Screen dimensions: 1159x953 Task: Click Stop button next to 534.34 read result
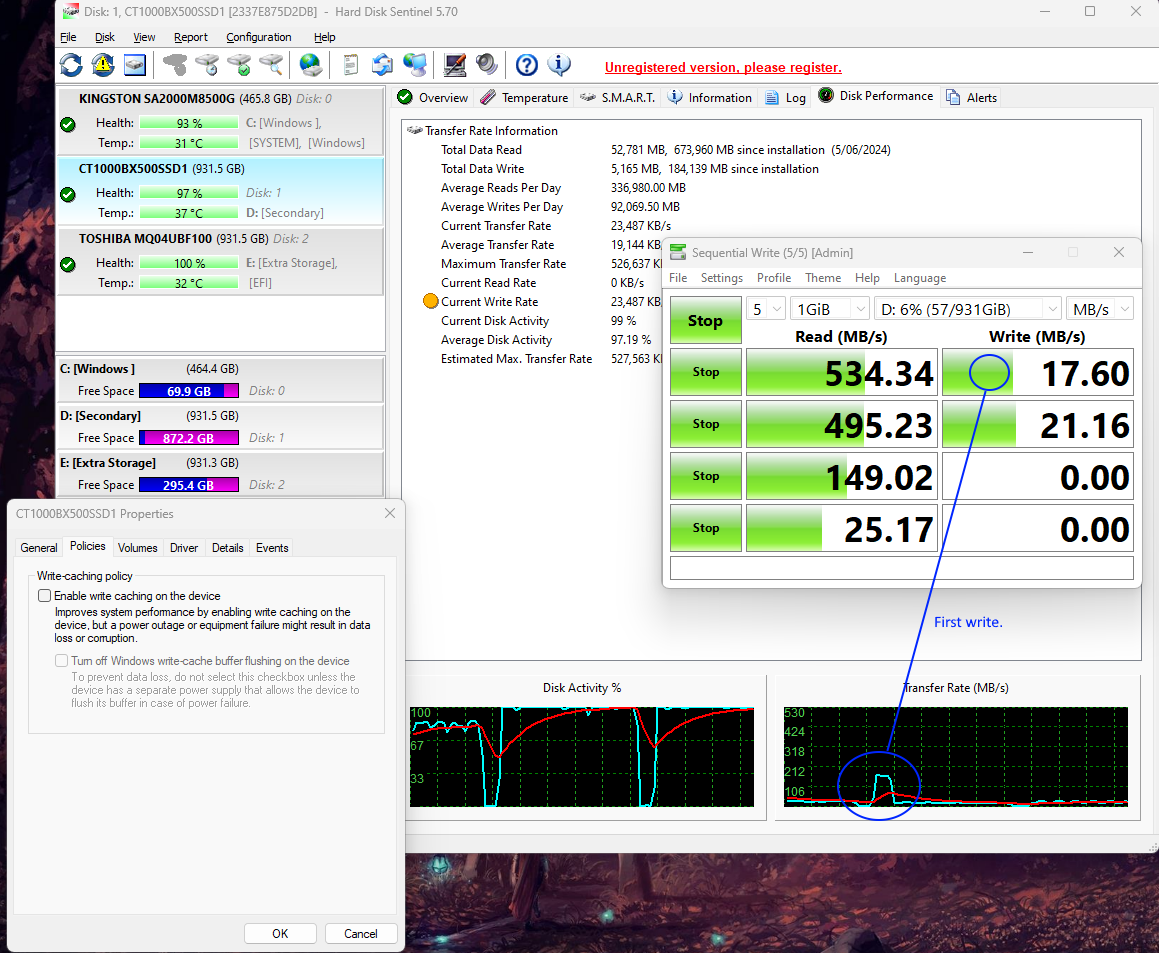tap(705, 372)
